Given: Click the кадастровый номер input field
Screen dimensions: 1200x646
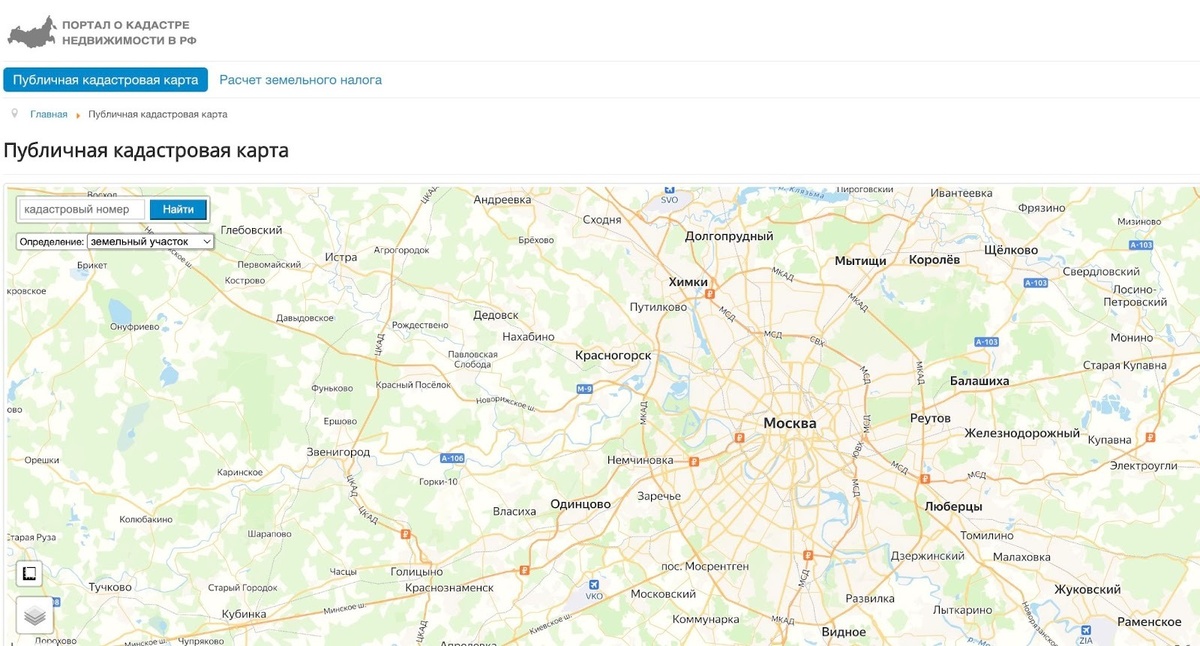Looking at the screenshot, I should (80, 209).
